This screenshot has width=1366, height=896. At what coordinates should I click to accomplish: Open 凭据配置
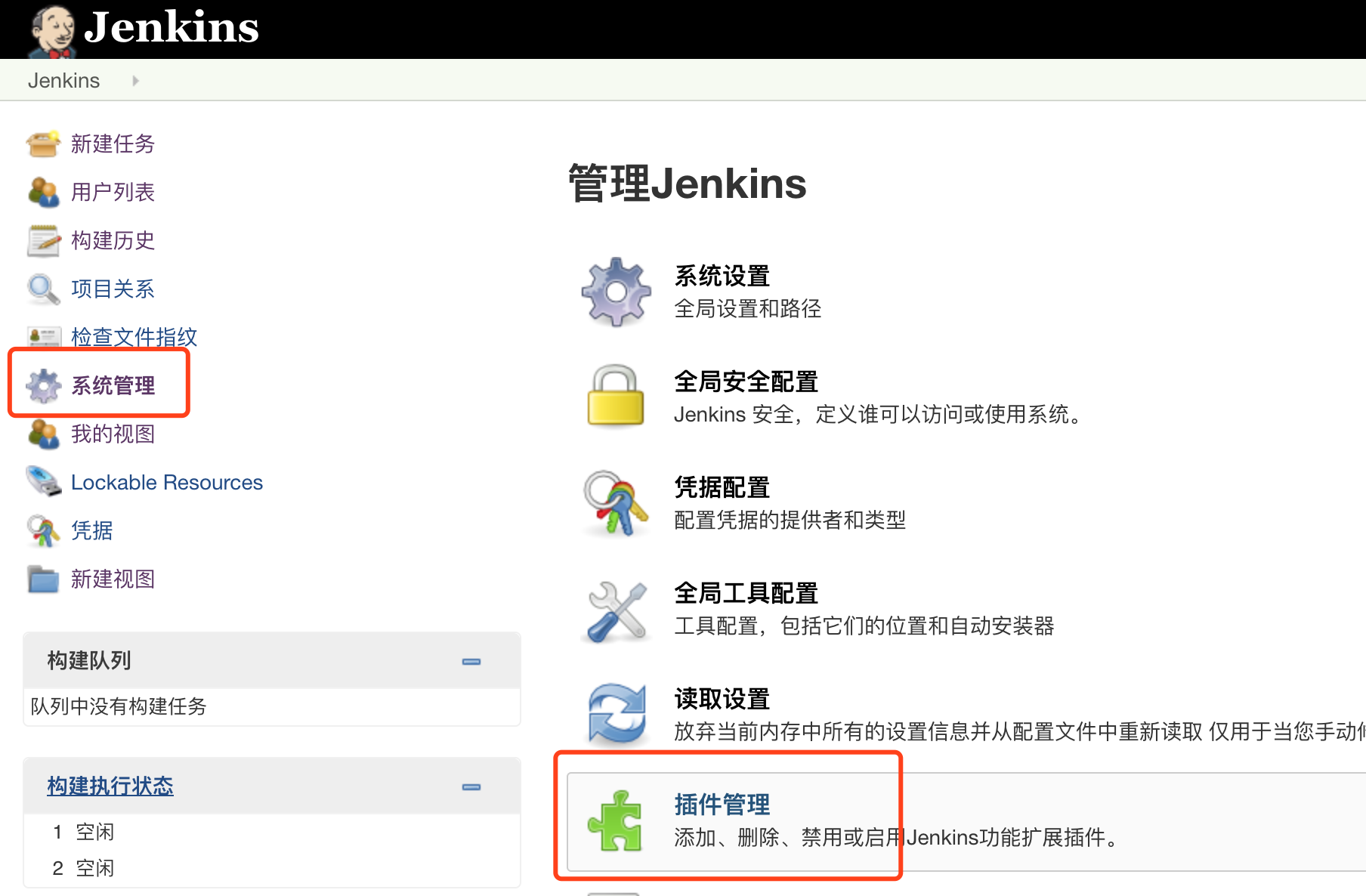click(722, 487)
